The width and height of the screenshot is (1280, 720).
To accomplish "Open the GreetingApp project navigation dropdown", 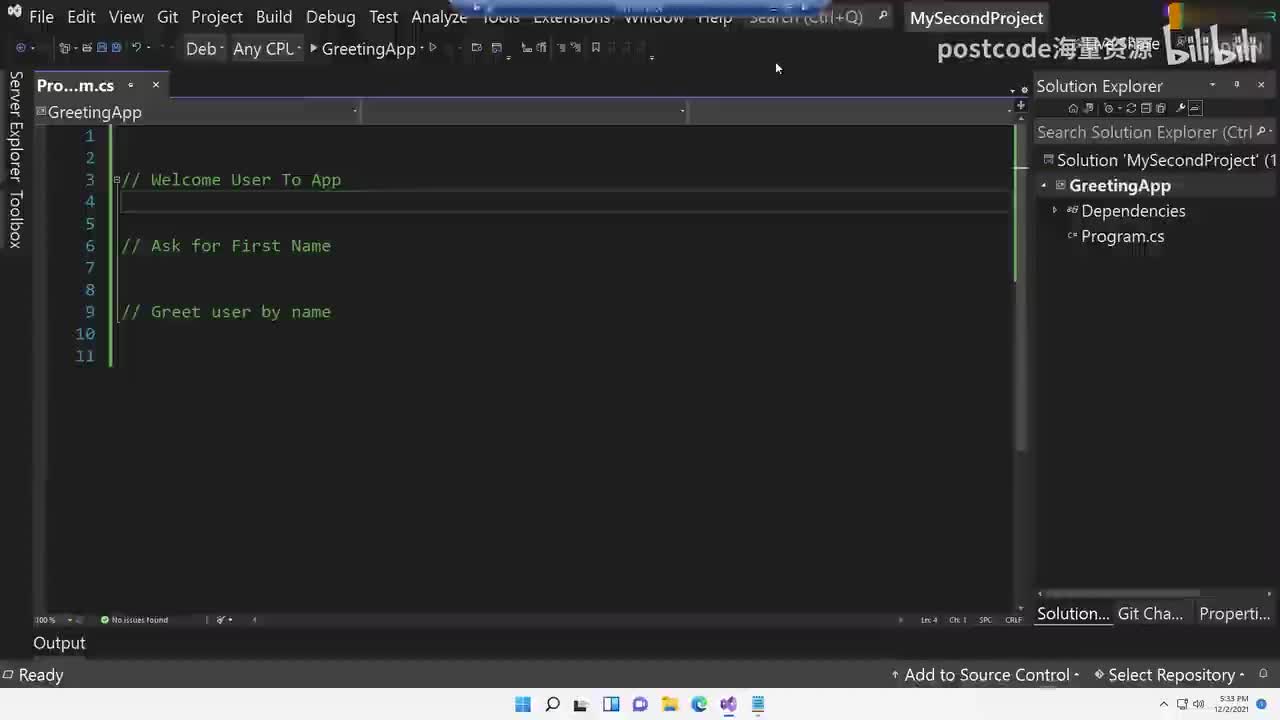I will click(198, 112).
